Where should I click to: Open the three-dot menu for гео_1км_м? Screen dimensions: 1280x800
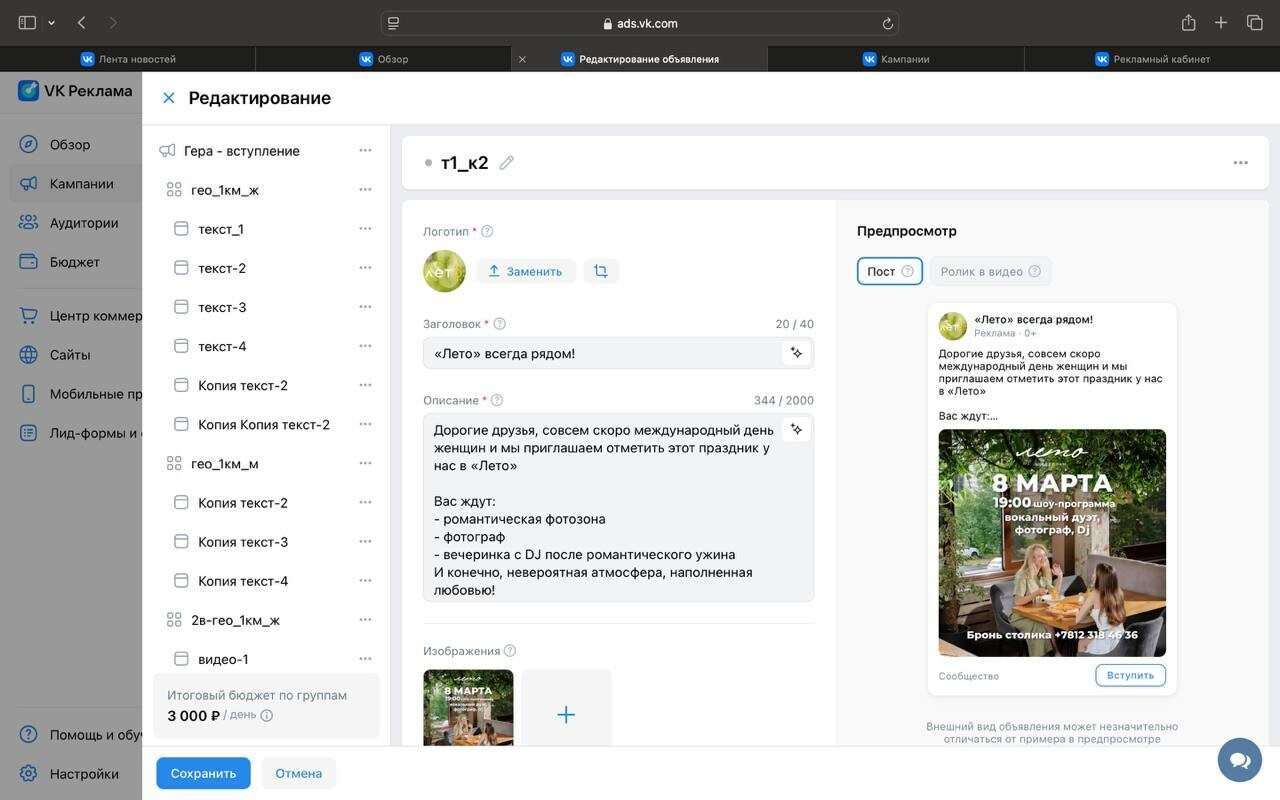[x=365, y=463]
